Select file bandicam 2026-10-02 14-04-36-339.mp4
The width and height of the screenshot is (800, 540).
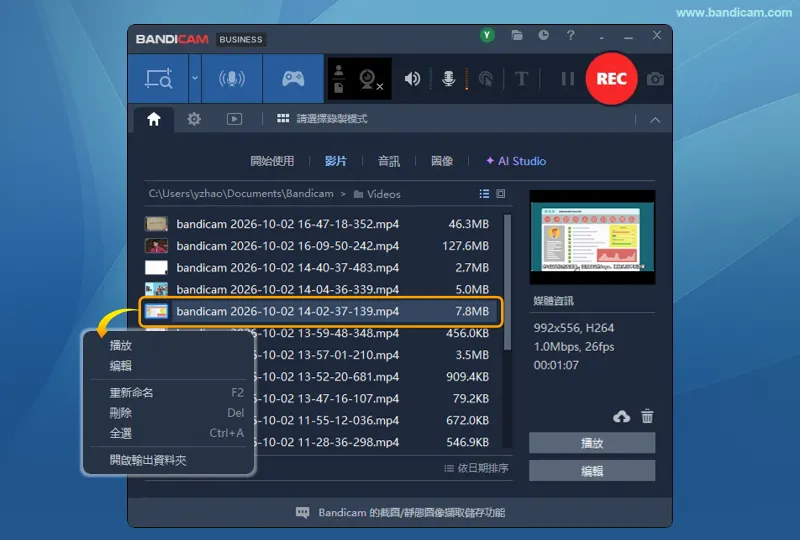point(319,289)
